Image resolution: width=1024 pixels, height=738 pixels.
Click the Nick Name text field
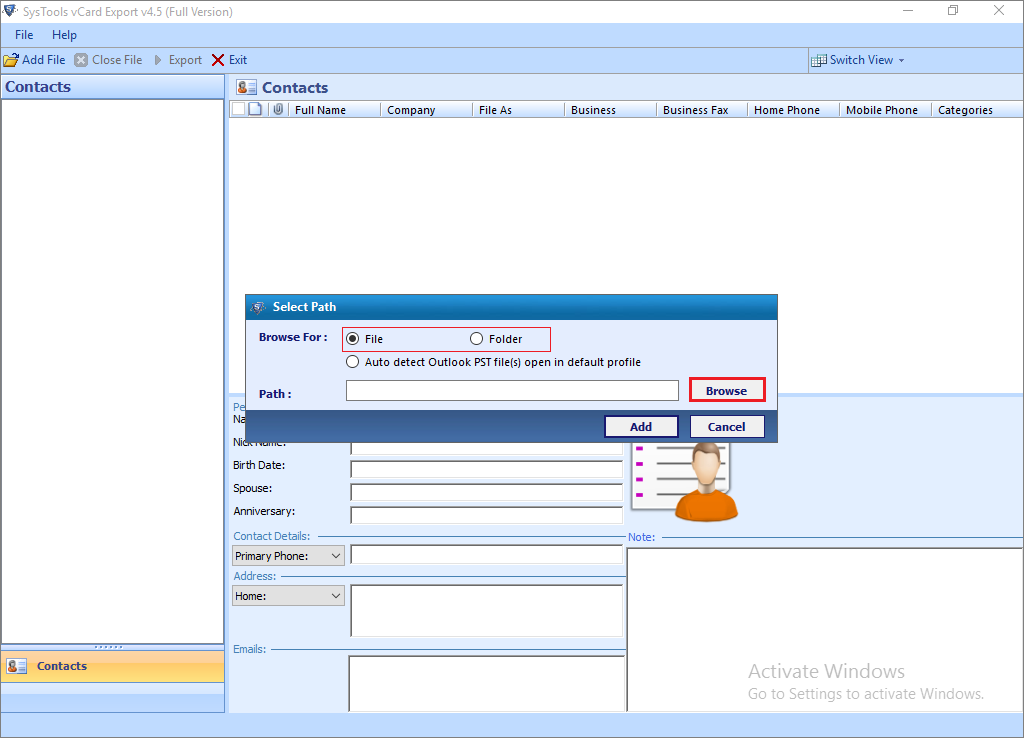pos(487,449)
